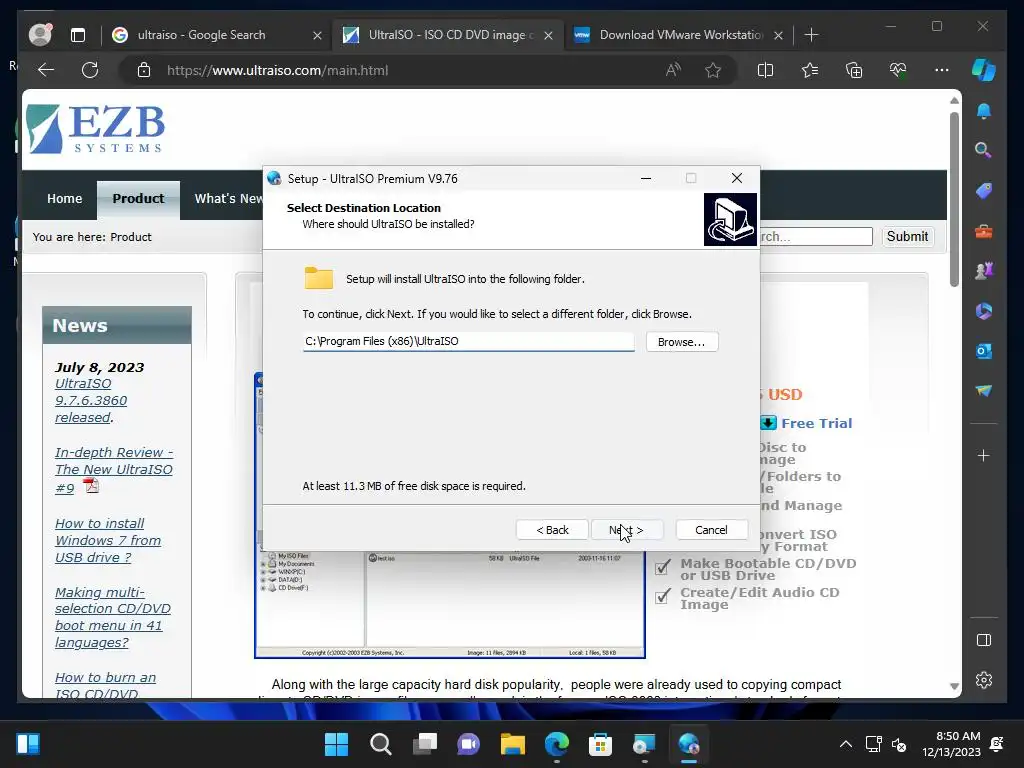
Task: Click the Submit button on webpage
Action: 907,236
